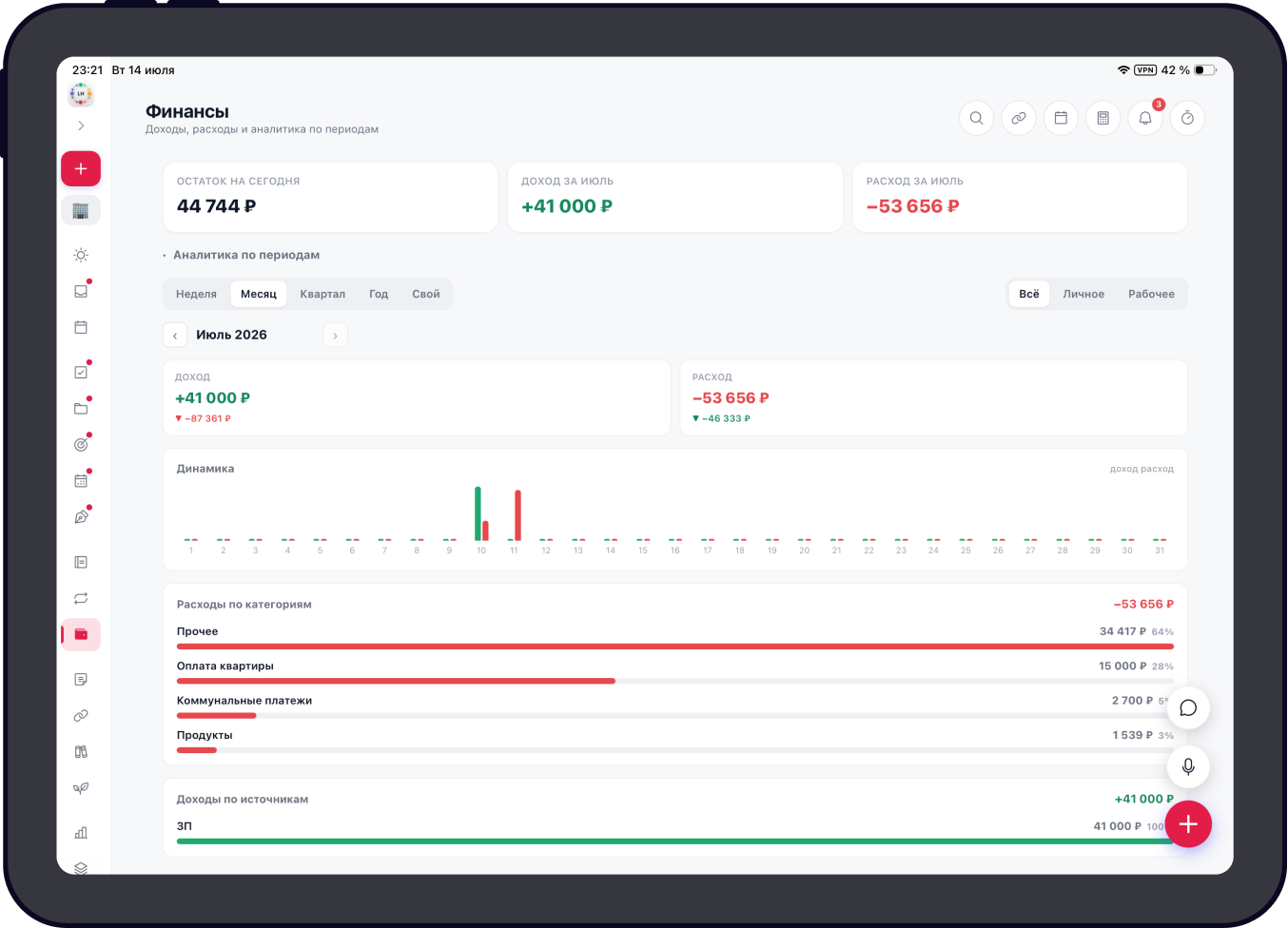This screenshot has width=1288, height=928.
Task: Click the link chain icon in header
Action: [1019, 118]
